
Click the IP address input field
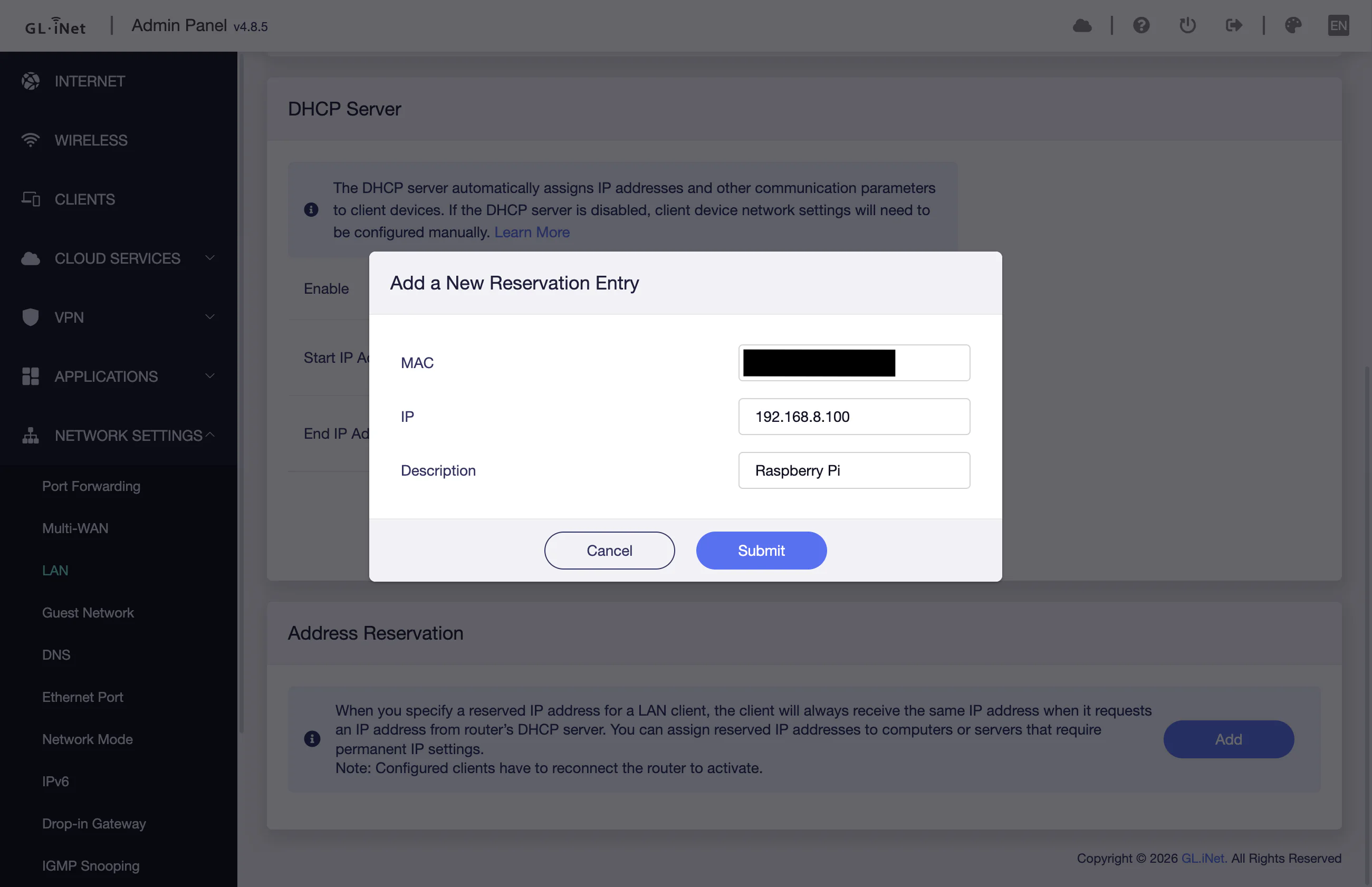point(853,417)
